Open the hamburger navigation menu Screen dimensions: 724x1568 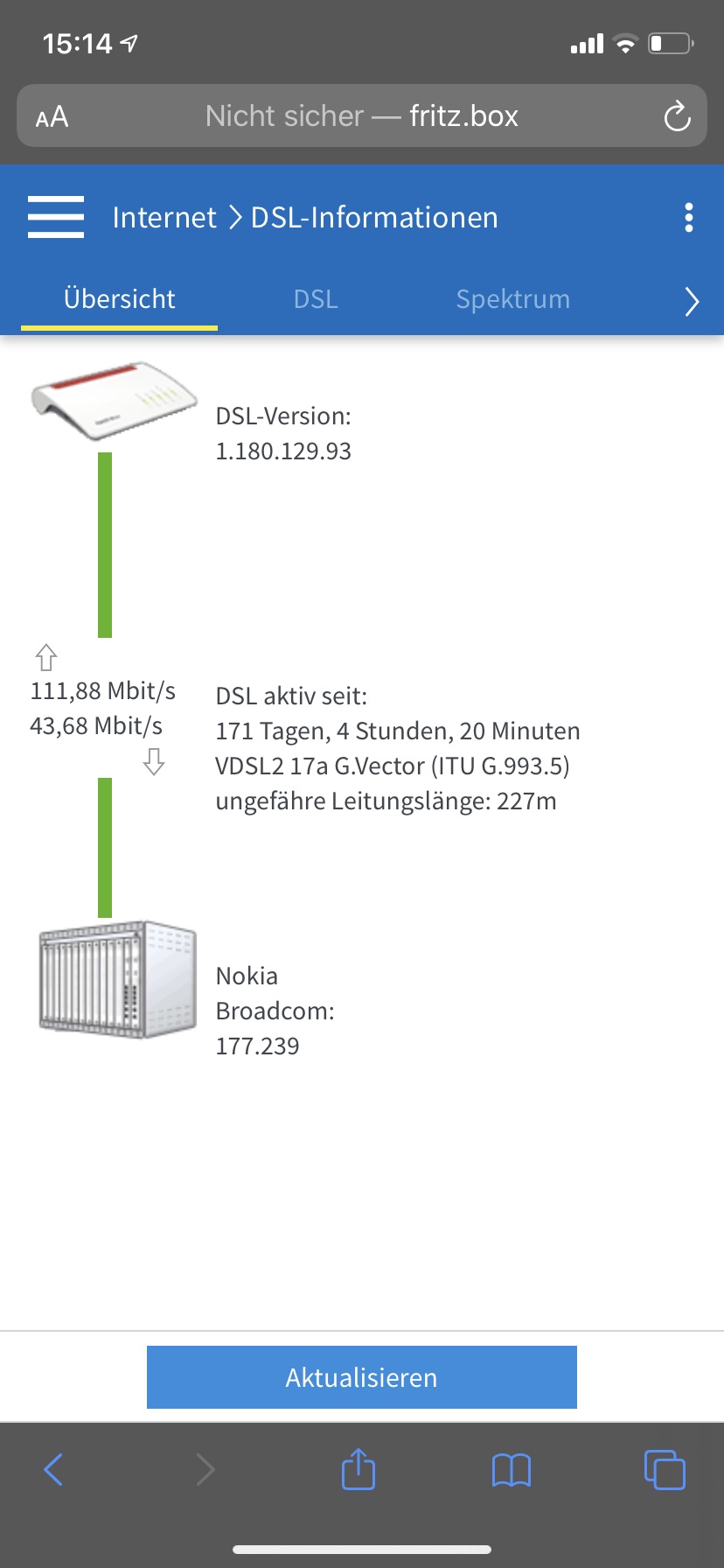[x=56, y=217]
